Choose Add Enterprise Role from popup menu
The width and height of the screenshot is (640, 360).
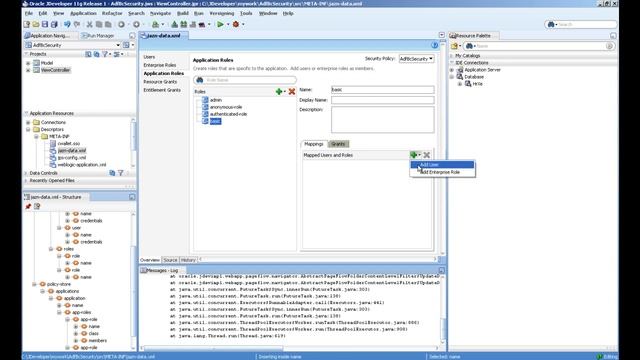[x=442, y=172]
